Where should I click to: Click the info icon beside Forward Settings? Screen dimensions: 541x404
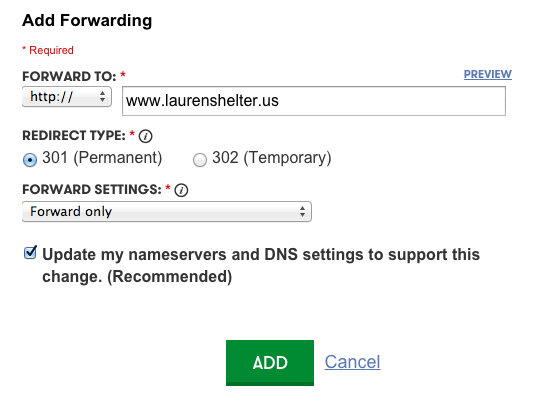(181, 190)
